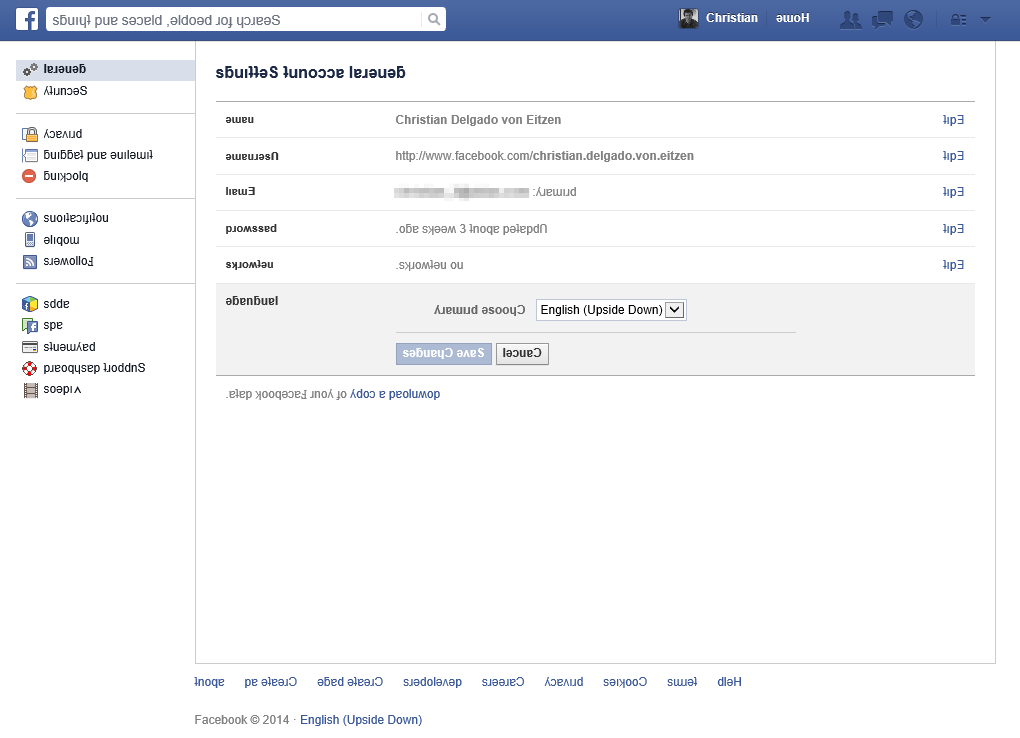The height and width of the screenshot is (738, 1020).
Task: Click the Blocking red sidebar icon
Action: [29, 176]
